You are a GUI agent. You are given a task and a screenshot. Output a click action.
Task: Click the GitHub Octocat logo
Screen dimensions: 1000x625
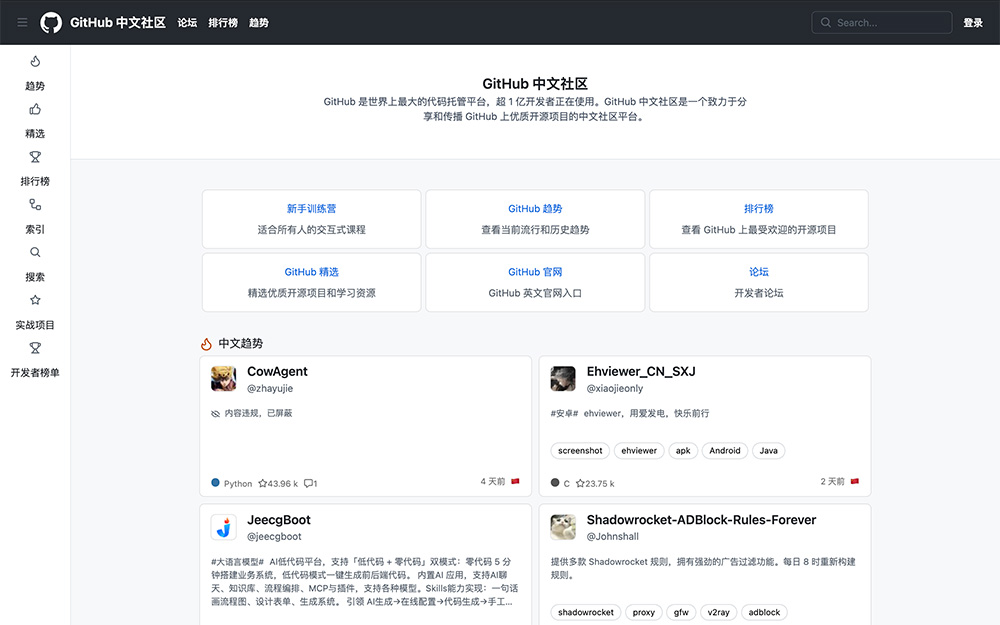tap(51, 22)
